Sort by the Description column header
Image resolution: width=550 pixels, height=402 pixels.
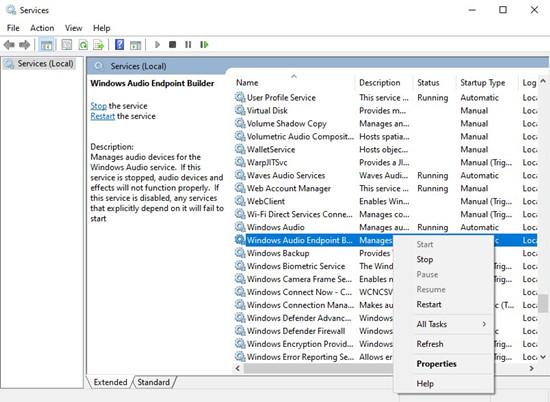[x=384, y=82]
